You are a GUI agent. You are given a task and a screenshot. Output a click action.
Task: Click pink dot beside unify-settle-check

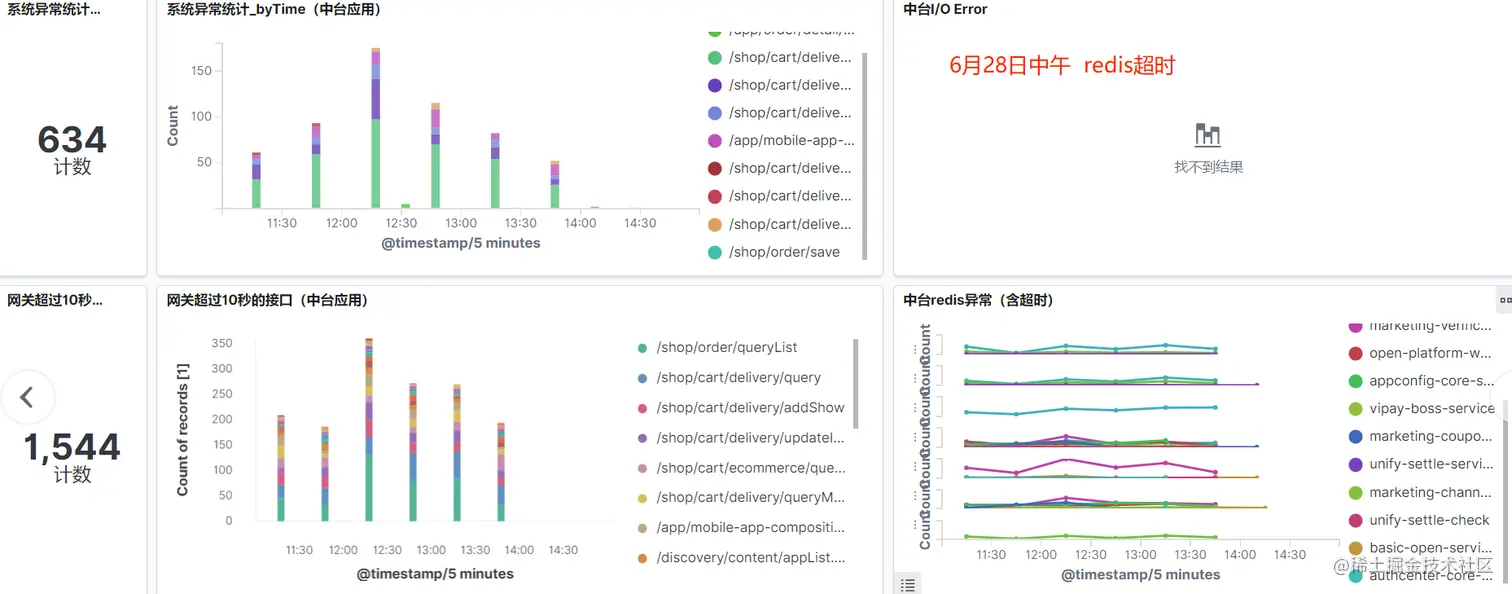click(1356, 520)
